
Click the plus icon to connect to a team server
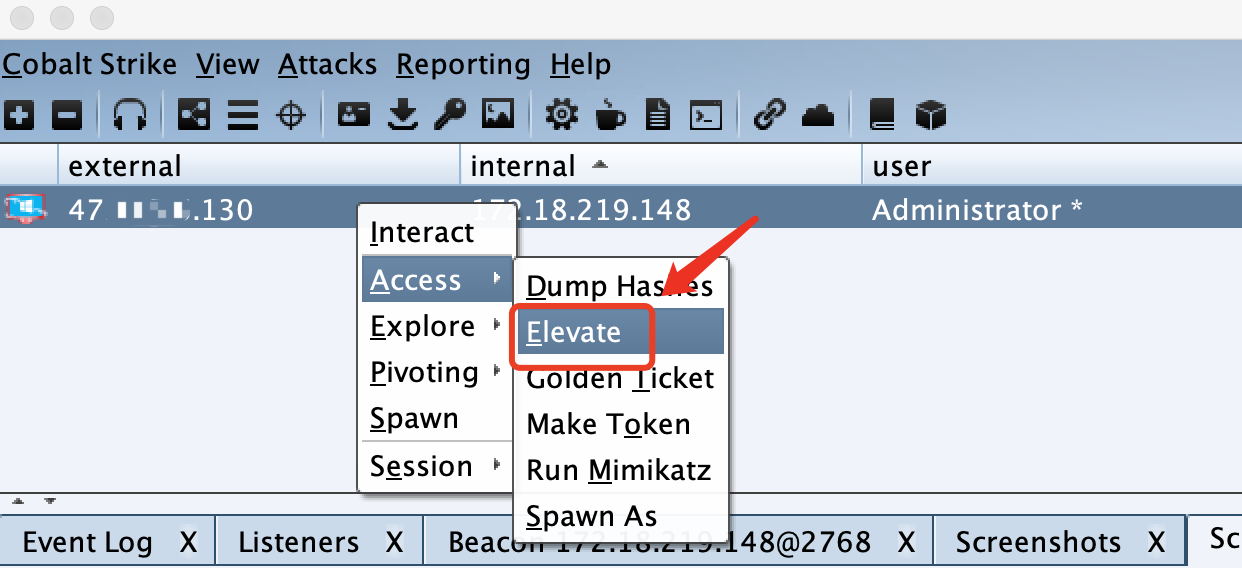pos(19,115)
